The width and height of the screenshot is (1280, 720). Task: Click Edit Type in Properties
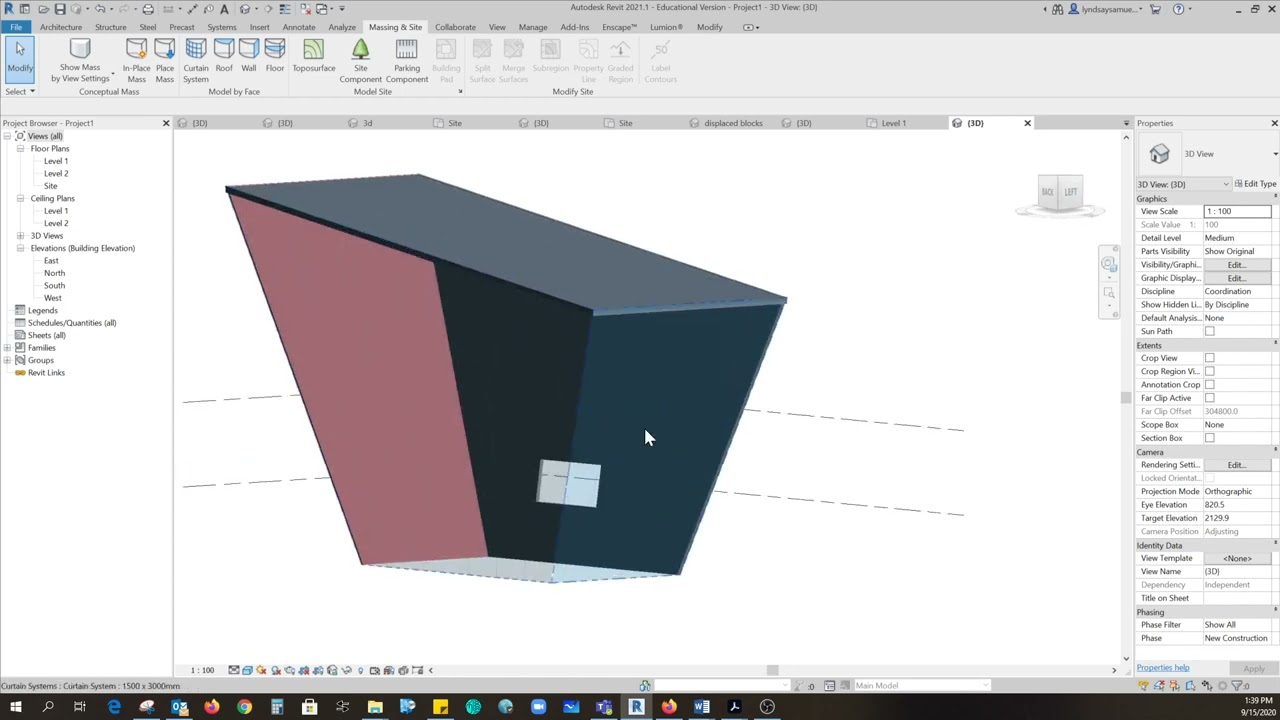click(x=1255, y=184)
